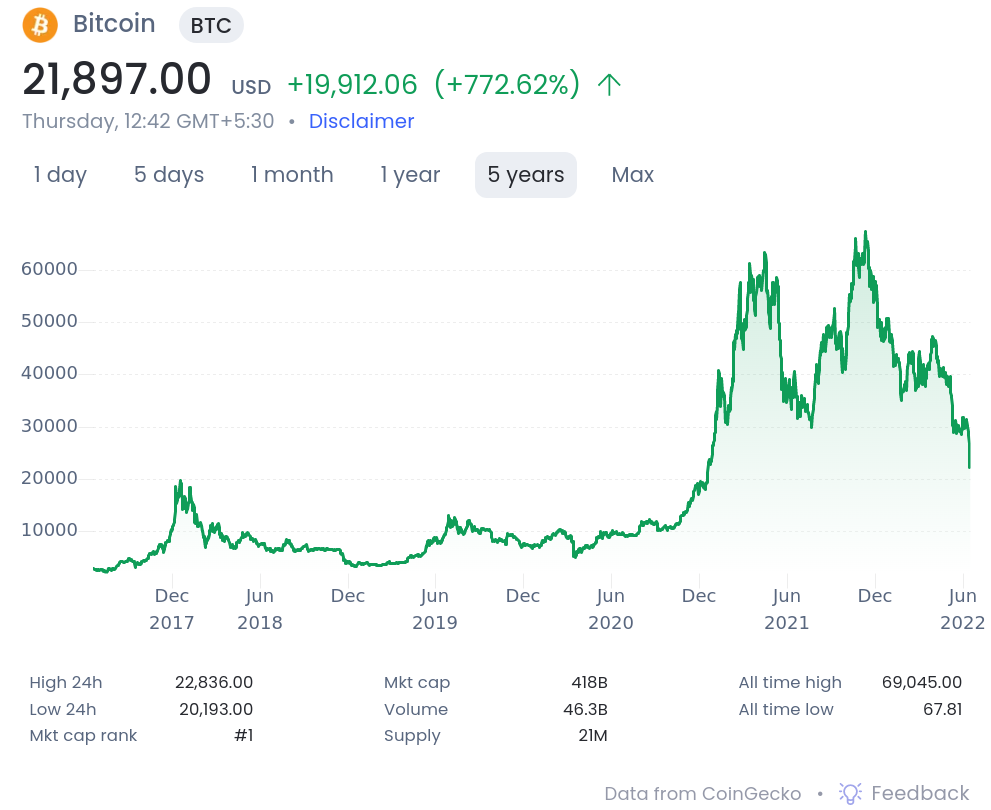Click the highest peak of the chart line

pyautogui.click(x=866, y=232)
